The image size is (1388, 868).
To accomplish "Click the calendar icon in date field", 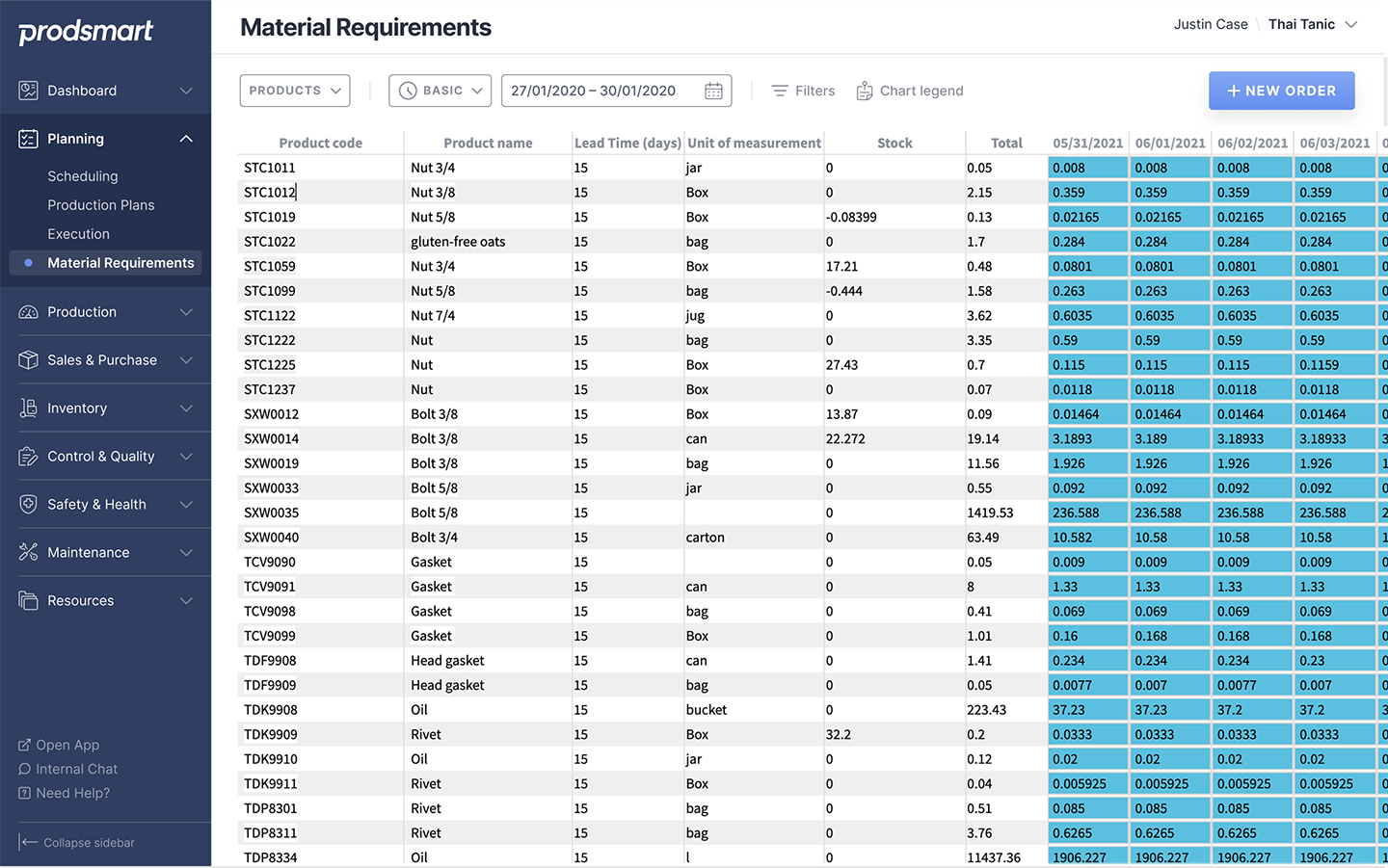I will tap(713, 91).
